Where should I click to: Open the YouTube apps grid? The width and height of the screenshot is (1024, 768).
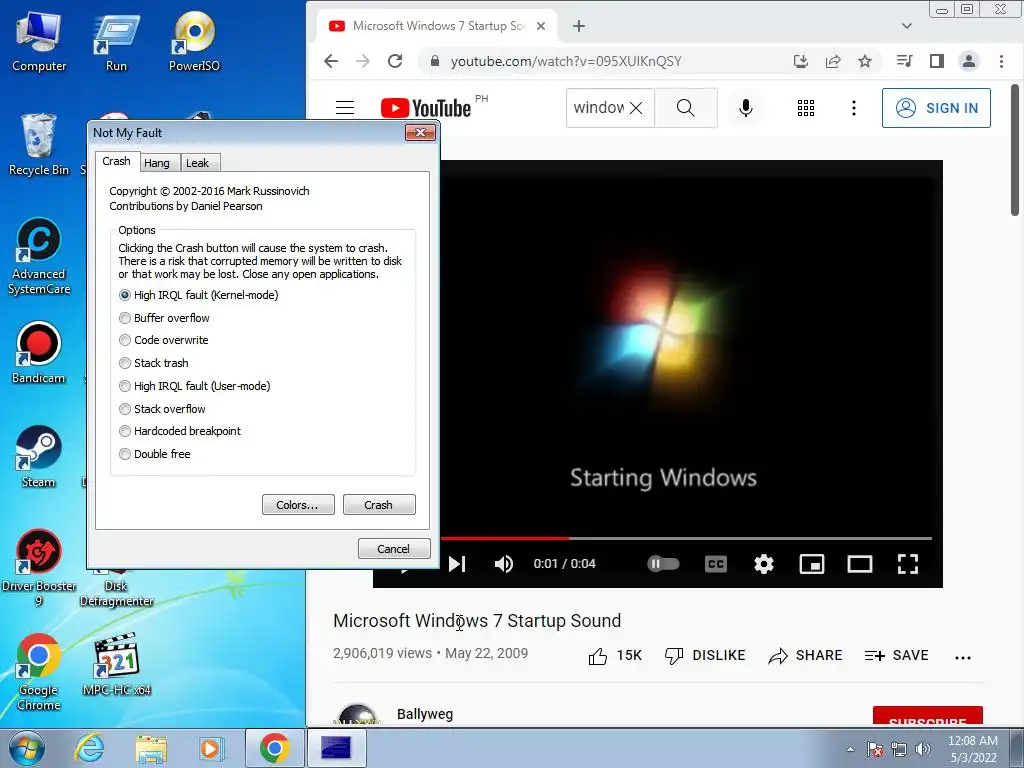point(805,108)
